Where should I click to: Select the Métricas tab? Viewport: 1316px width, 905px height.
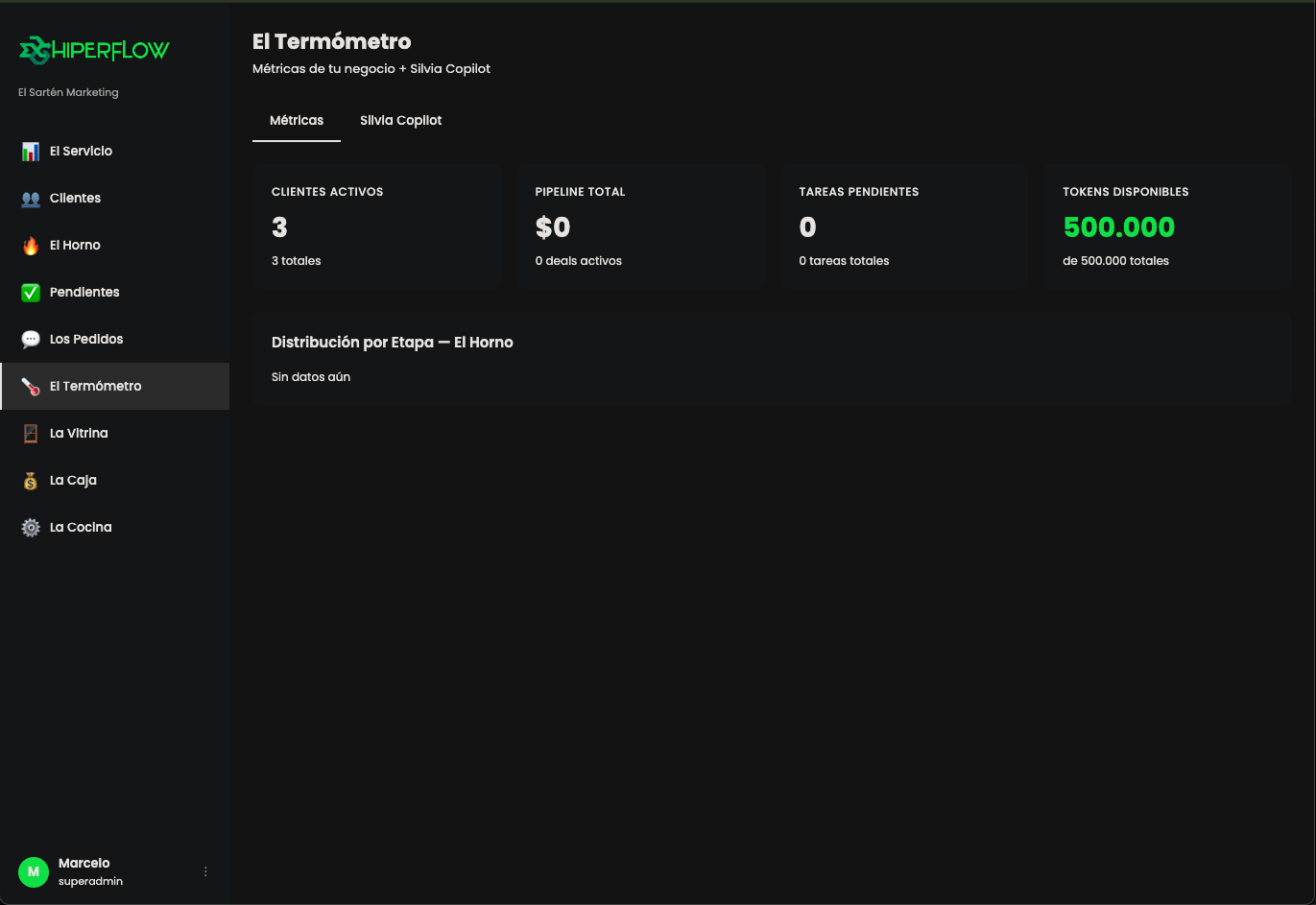(x=297, y=120)
